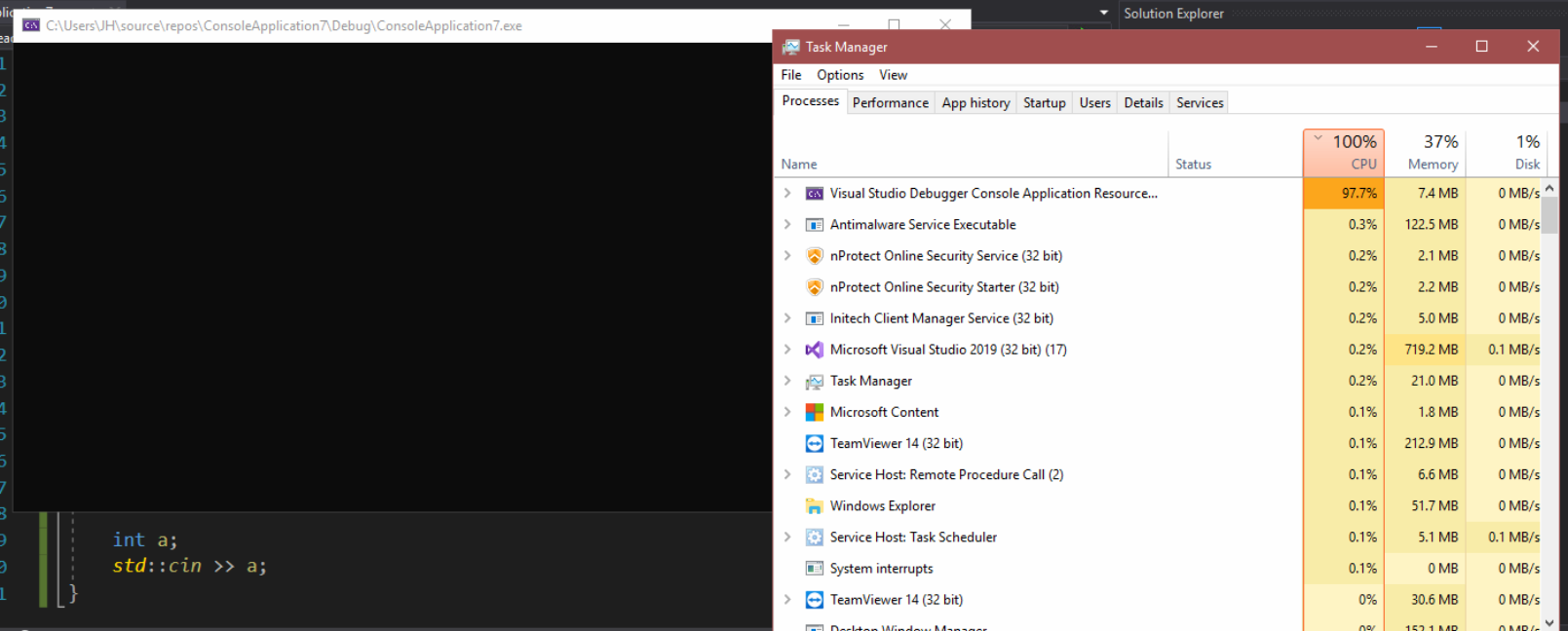Click the Task Manager scrollbar up arrow
The image size is (1568, 631).
point(1549,188)
